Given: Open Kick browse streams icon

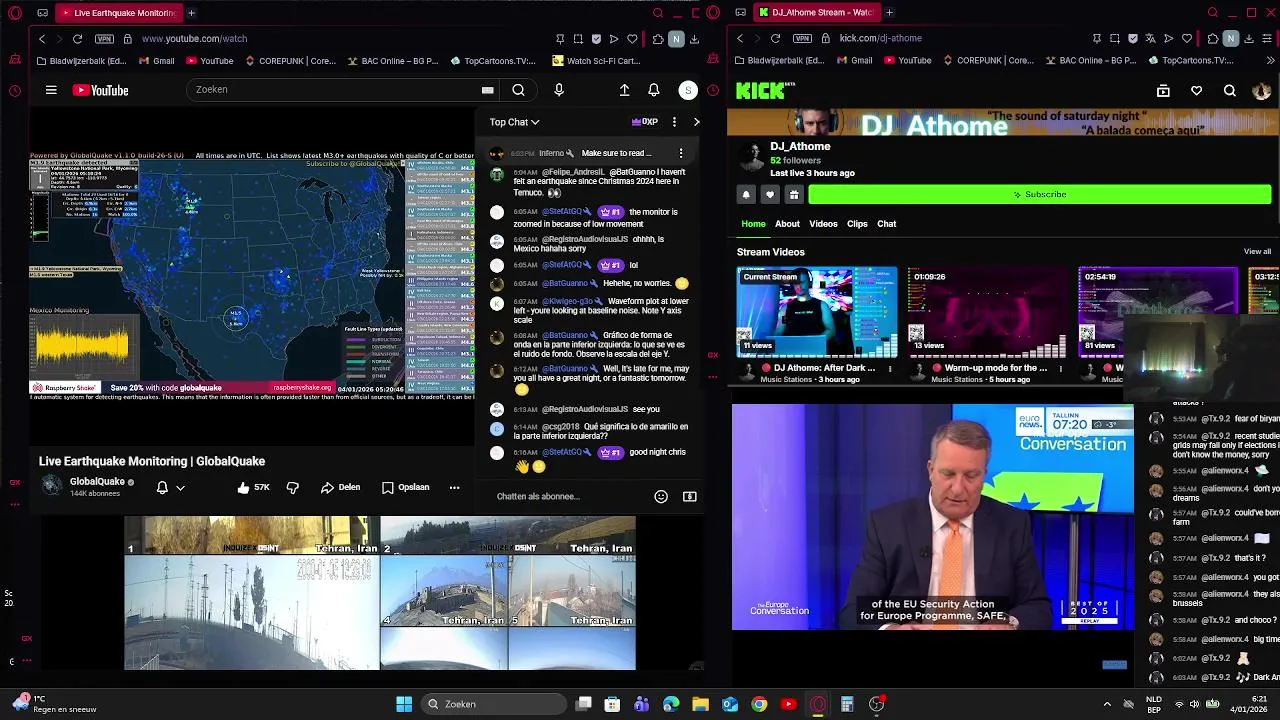Looking at the screenshot, I should click(1163, 91).
